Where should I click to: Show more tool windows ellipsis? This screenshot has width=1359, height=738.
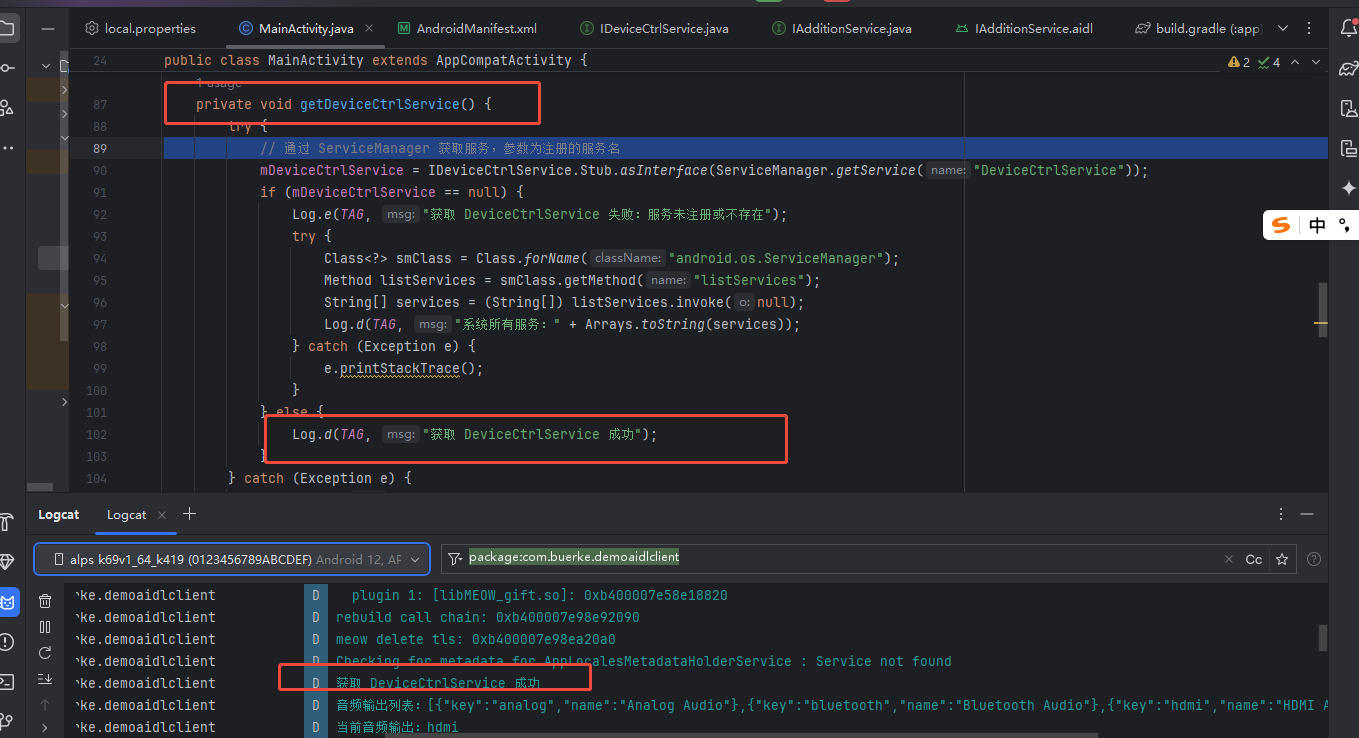tap(6, 147)
